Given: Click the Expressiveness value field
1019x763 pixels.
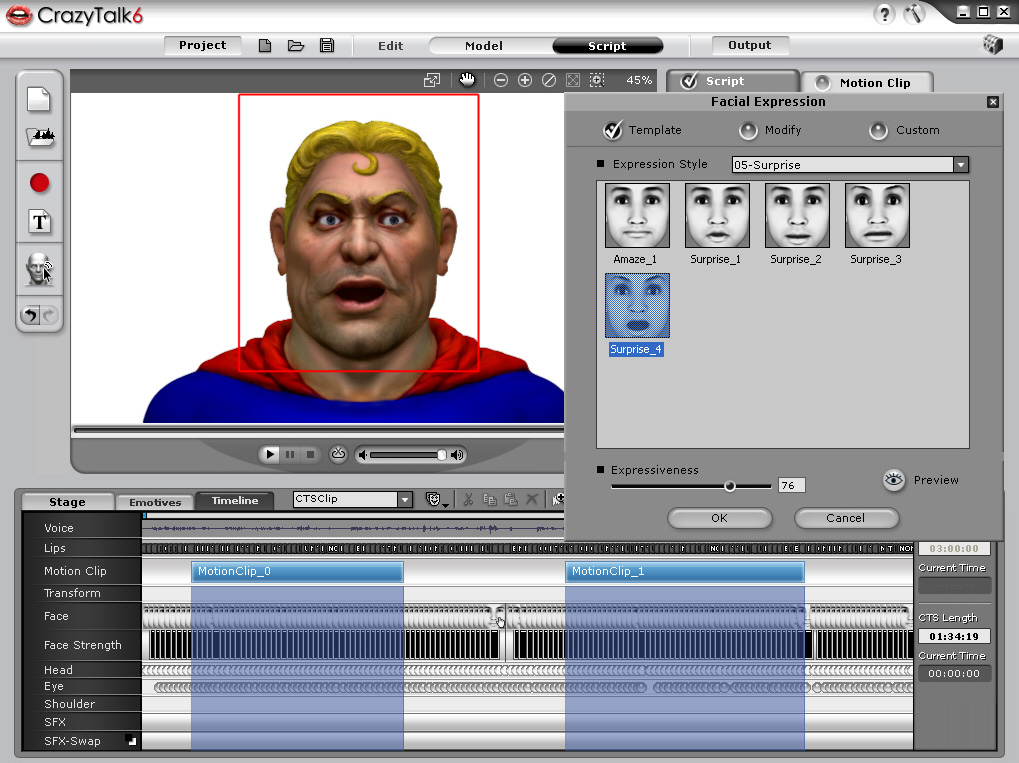Looking at the screenshot, I should pos(792,485).
